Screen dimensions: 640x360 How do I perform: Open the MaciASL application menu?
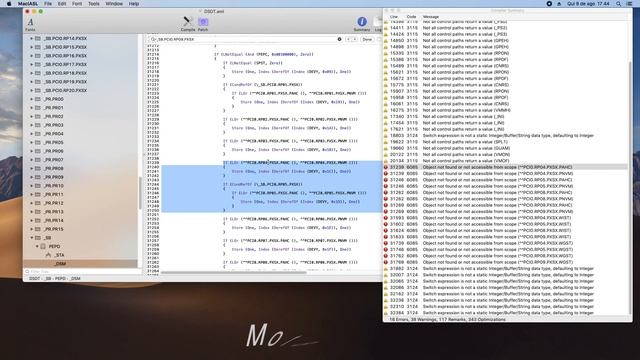28,4
